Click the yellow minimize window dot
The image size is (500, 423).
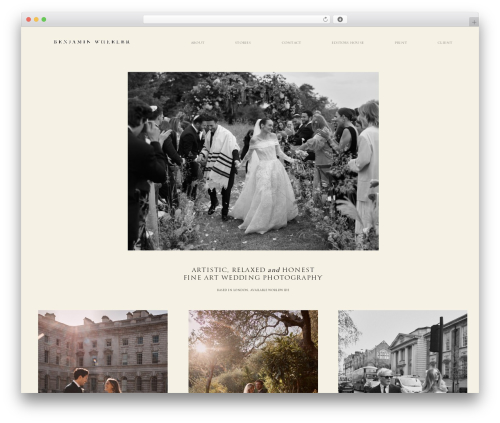[36, 19]
